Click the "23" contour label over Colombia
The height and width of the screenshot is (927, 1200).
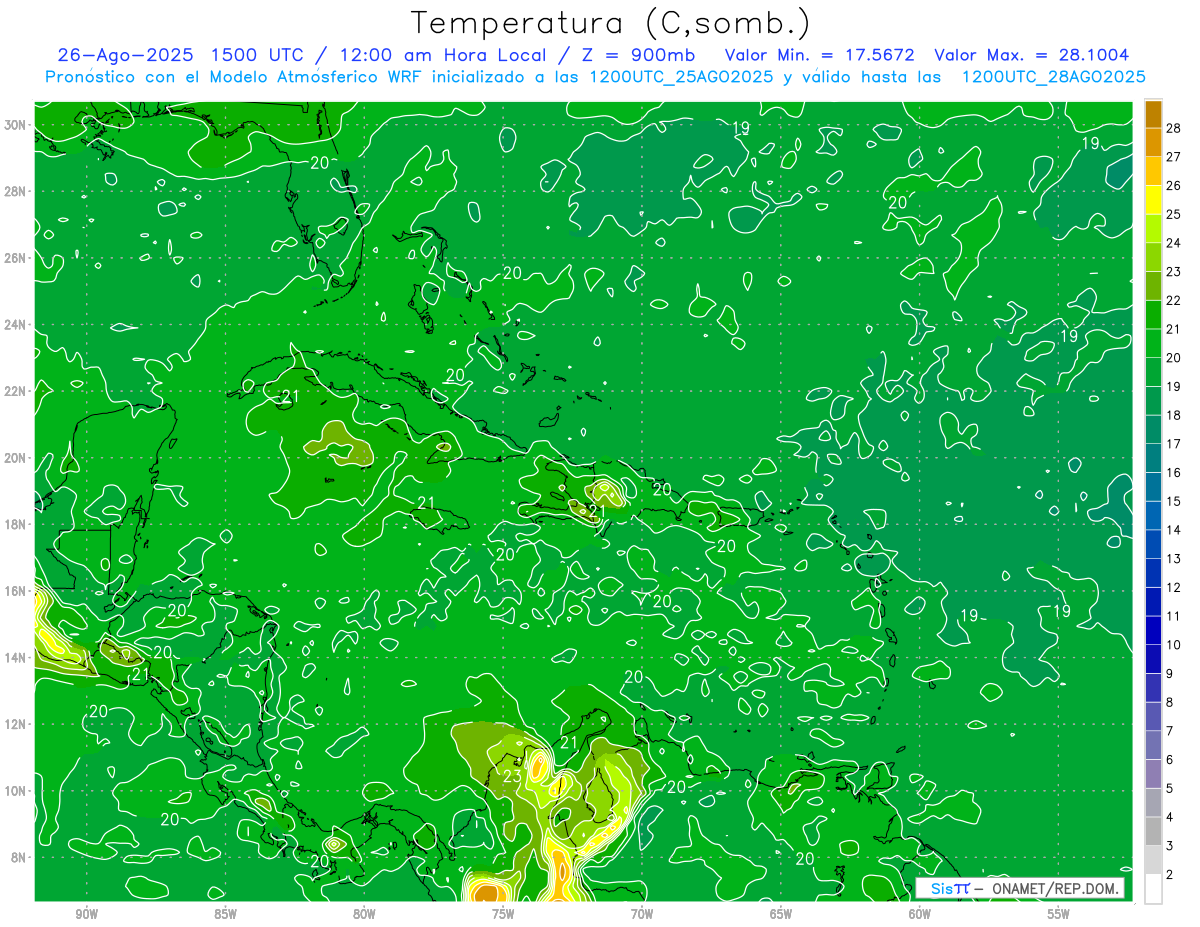click(x=512, y=776)
